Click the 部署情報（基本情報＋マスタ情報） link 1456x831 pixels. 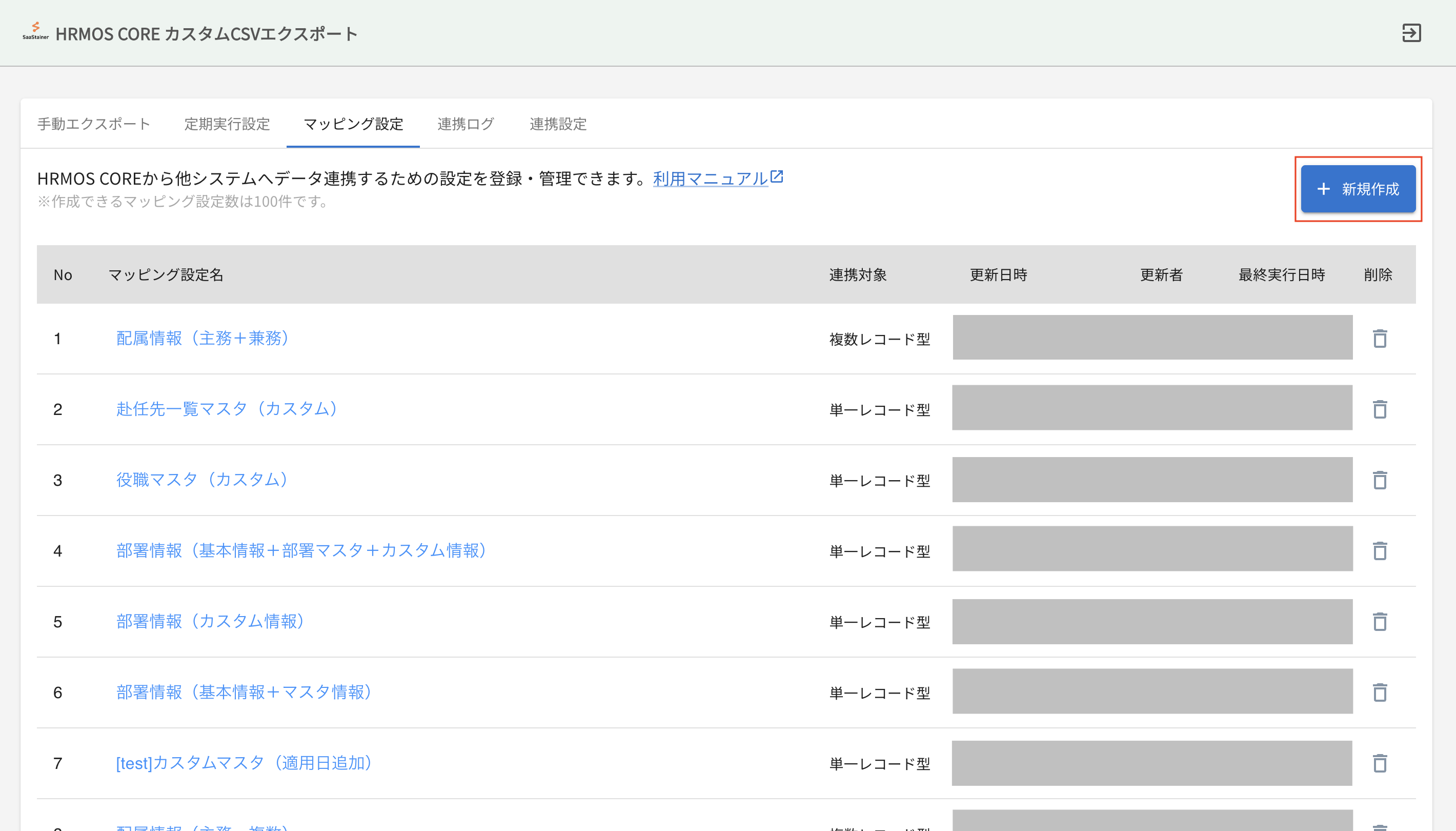click(244, 692)
